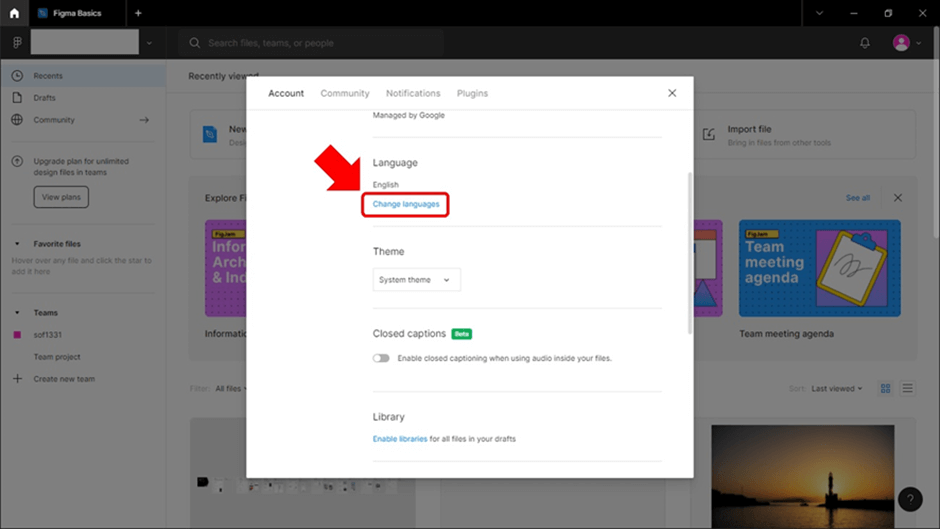Screen dimensions: 940x529
Task: Click the search files input field
Action: tap(312, 43)
